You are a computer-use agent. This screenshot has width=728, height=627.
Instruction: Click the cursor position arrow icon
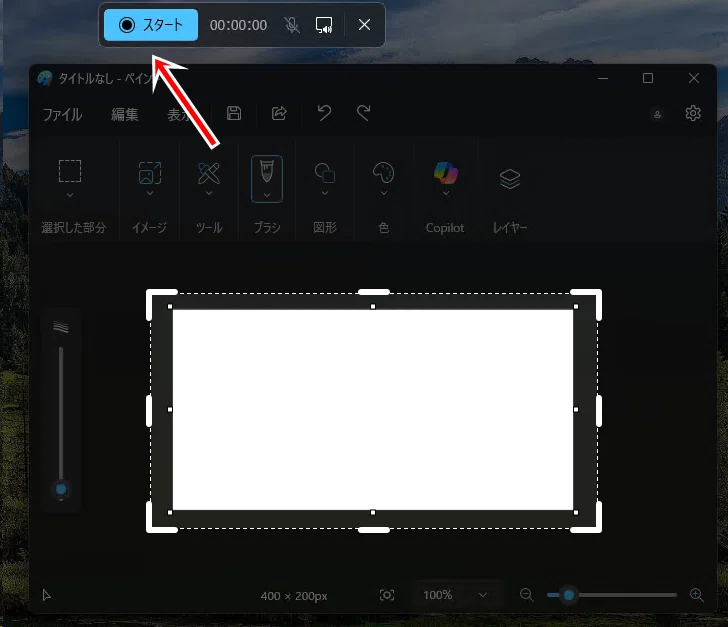(46, 595)
